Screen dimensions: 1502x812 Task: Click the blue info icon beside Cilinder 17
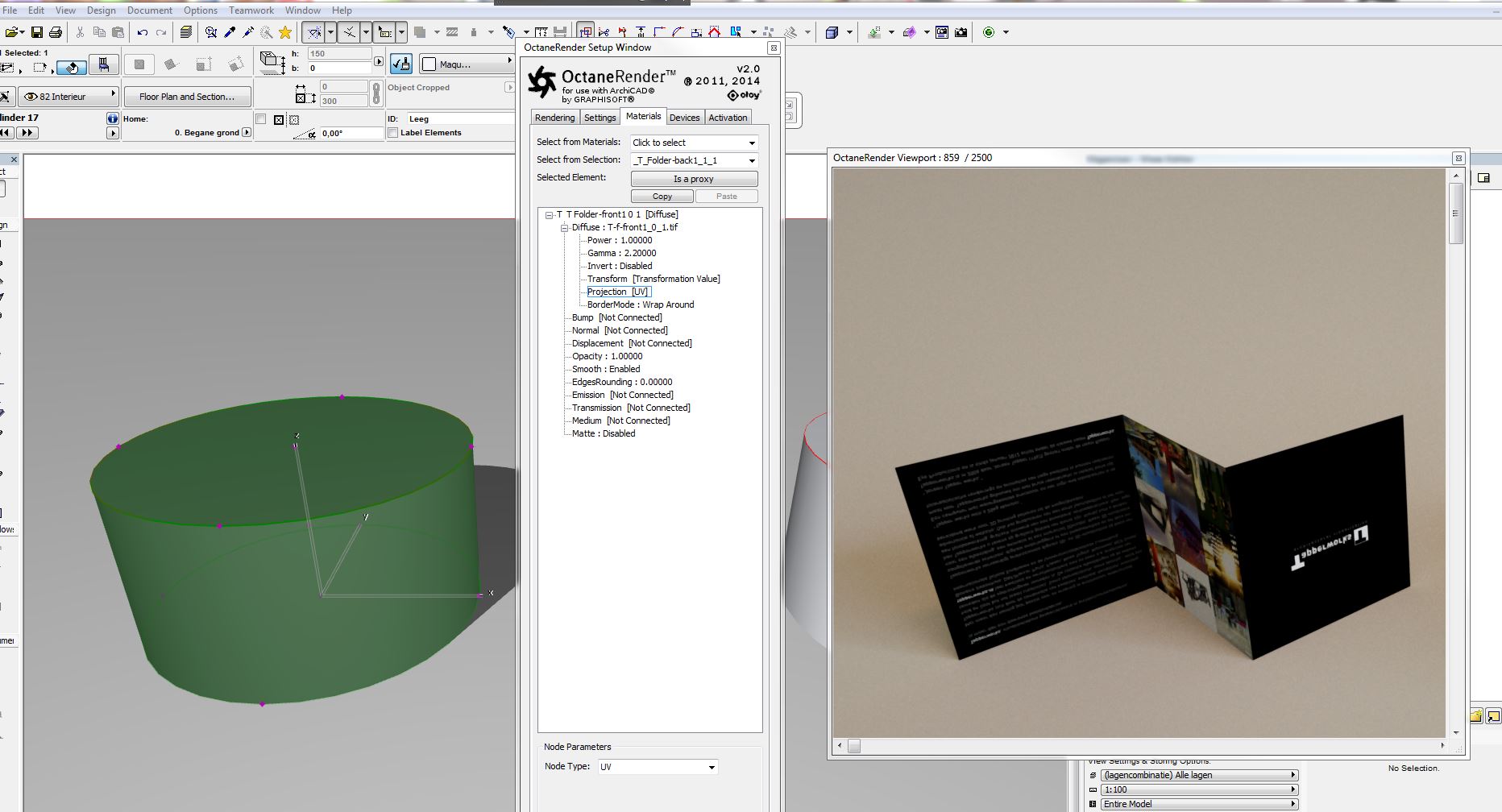(x=113, y=118)
